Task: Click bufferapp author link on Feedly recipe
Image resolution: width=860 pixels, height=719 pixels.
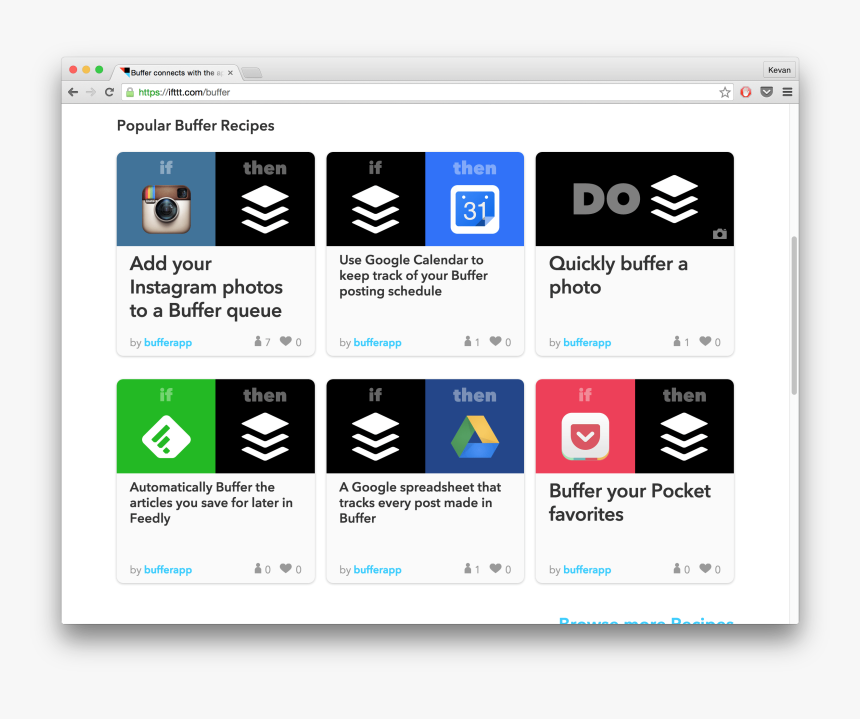Action: [168, 569]
